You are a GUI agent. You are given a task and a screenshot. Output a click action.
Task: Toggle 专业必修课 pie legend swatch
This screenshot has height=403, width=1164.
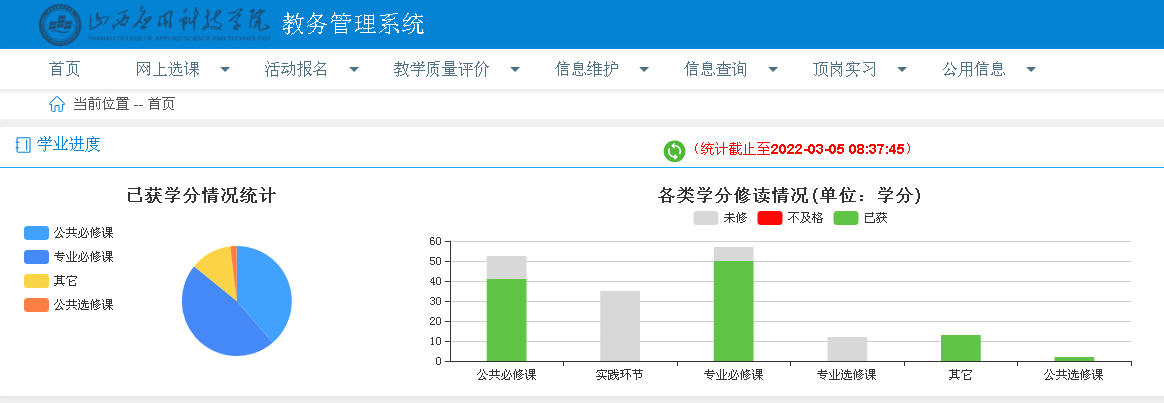pyautogui.click(x=36, y=257)
